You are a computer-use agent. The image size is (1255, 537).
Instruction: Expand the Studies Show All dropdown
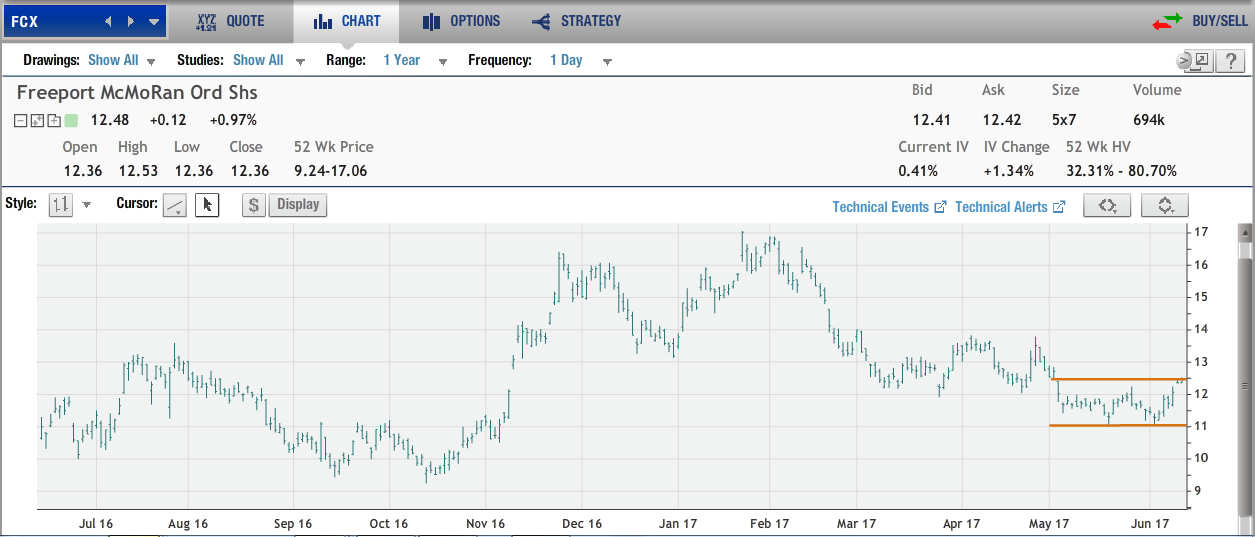(269, 61)
